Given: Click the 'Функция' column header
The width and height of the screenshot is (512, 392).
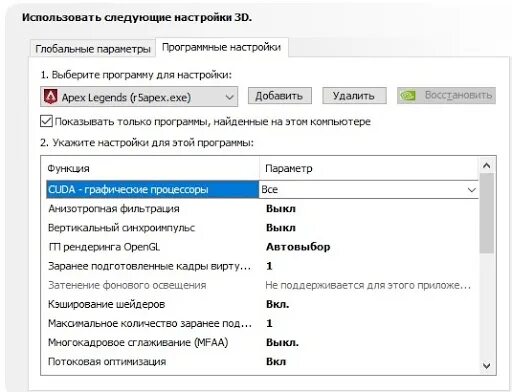Looking at the screenshot, I should (69, 168).
